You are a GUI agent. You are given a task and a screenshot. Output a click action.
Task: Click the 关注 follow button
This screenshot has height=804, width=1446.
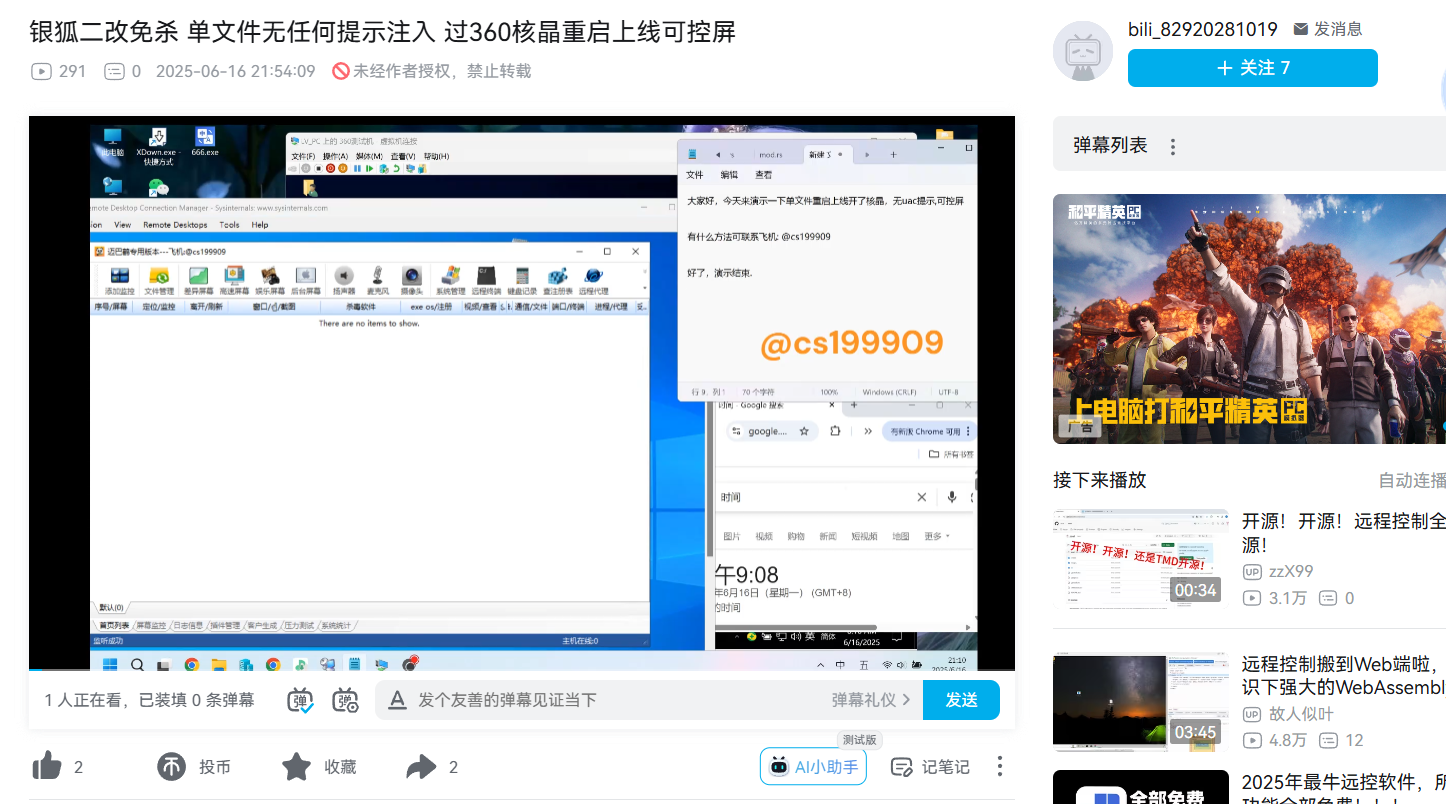coord(1252,68)
